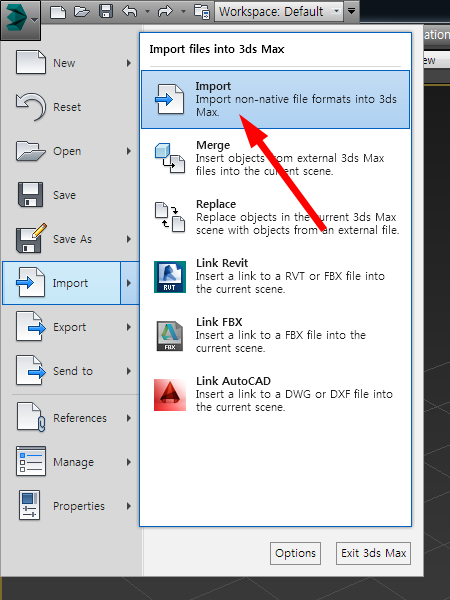450x600 pixels.
Task: Click the Redo arrow icon
Action: (165, 11)
